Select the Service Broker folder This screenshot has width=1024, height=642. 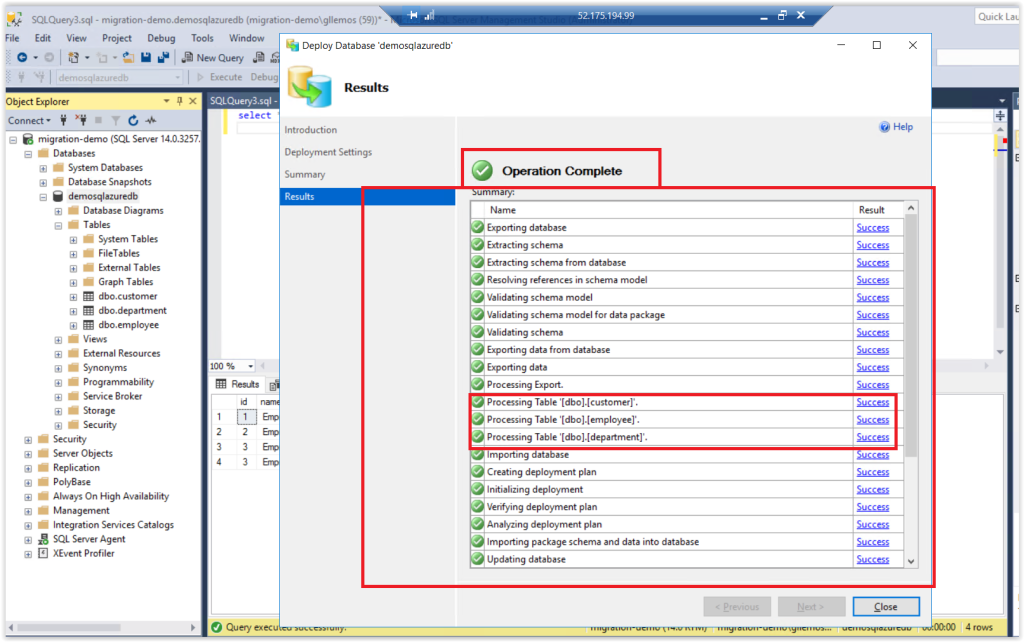112,396
